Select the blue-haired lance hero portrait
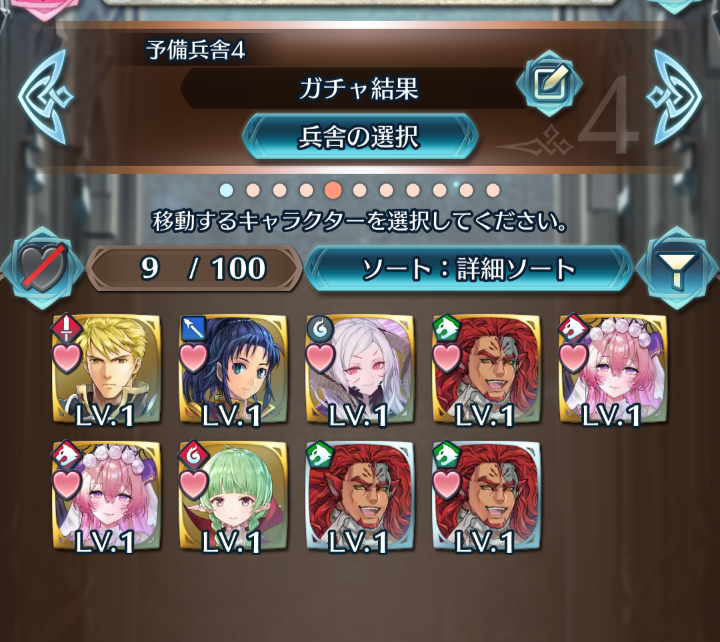The width and height of the screenshot is (720, 642). click(233, 369)
